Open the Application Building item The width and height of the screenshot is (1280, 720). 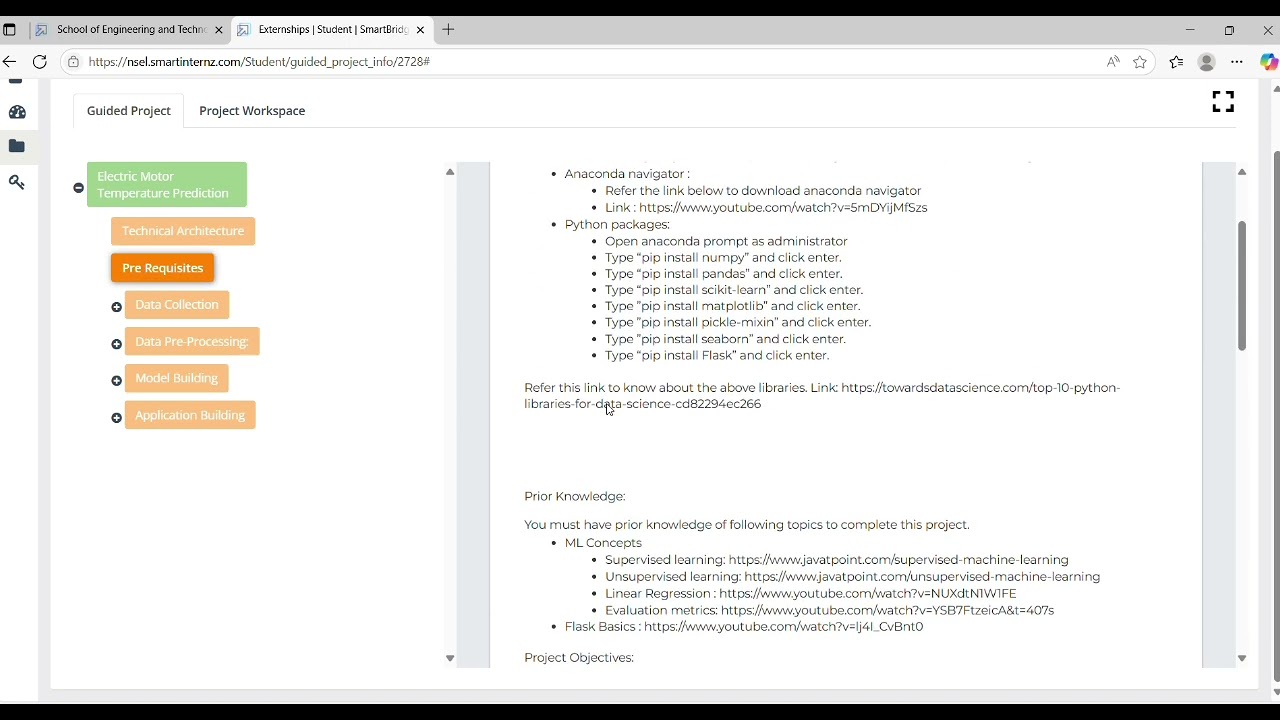coord(190,415)
